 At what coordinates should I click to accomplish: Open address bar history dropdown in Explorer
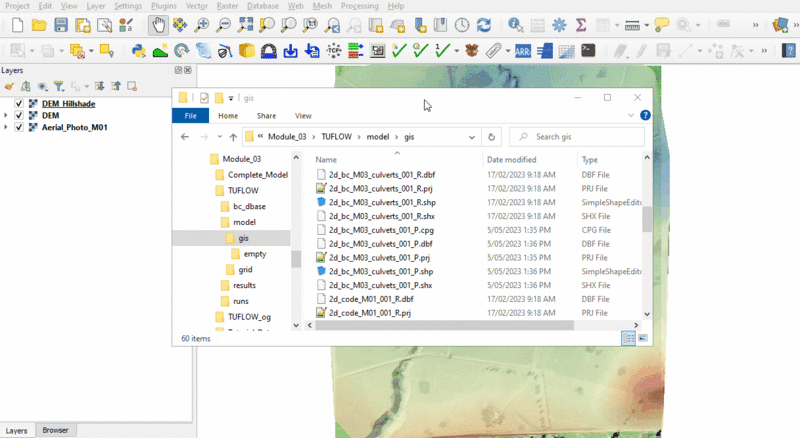pyautogui.click(x=472, y=136)
